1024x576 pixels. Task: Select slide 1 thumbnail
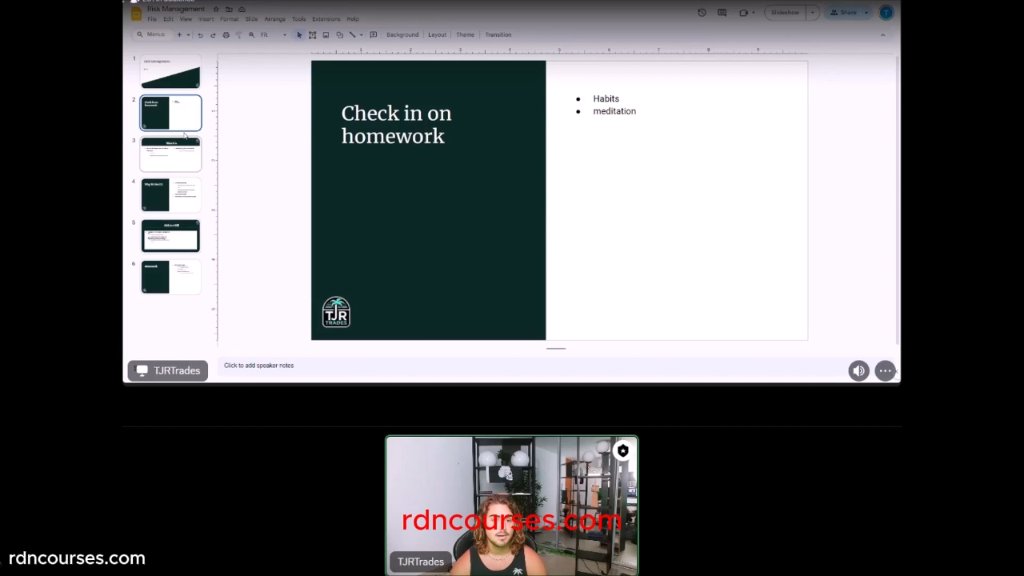click(170, 72)
